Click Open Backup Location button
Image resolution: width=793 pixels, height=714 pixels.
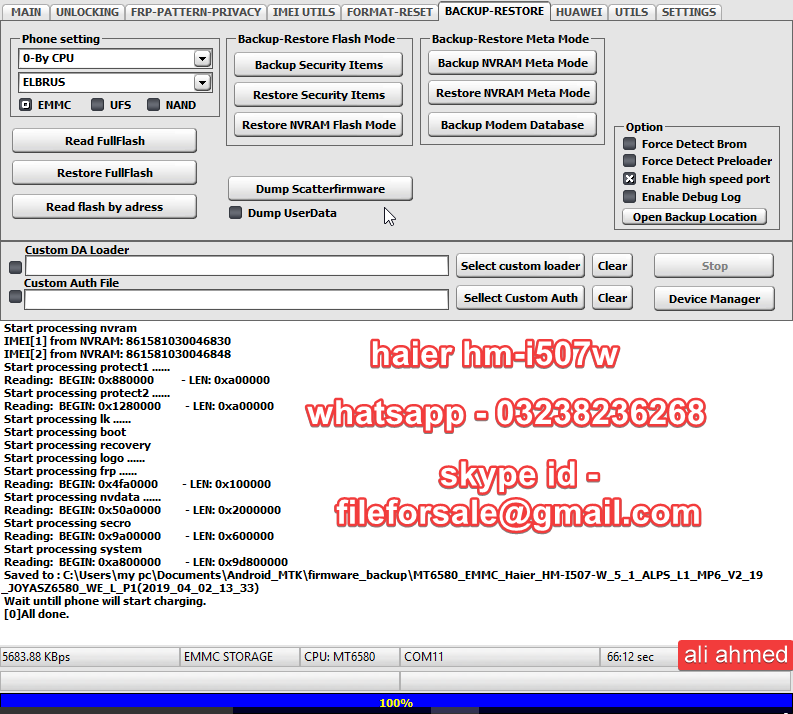[694, 217]
